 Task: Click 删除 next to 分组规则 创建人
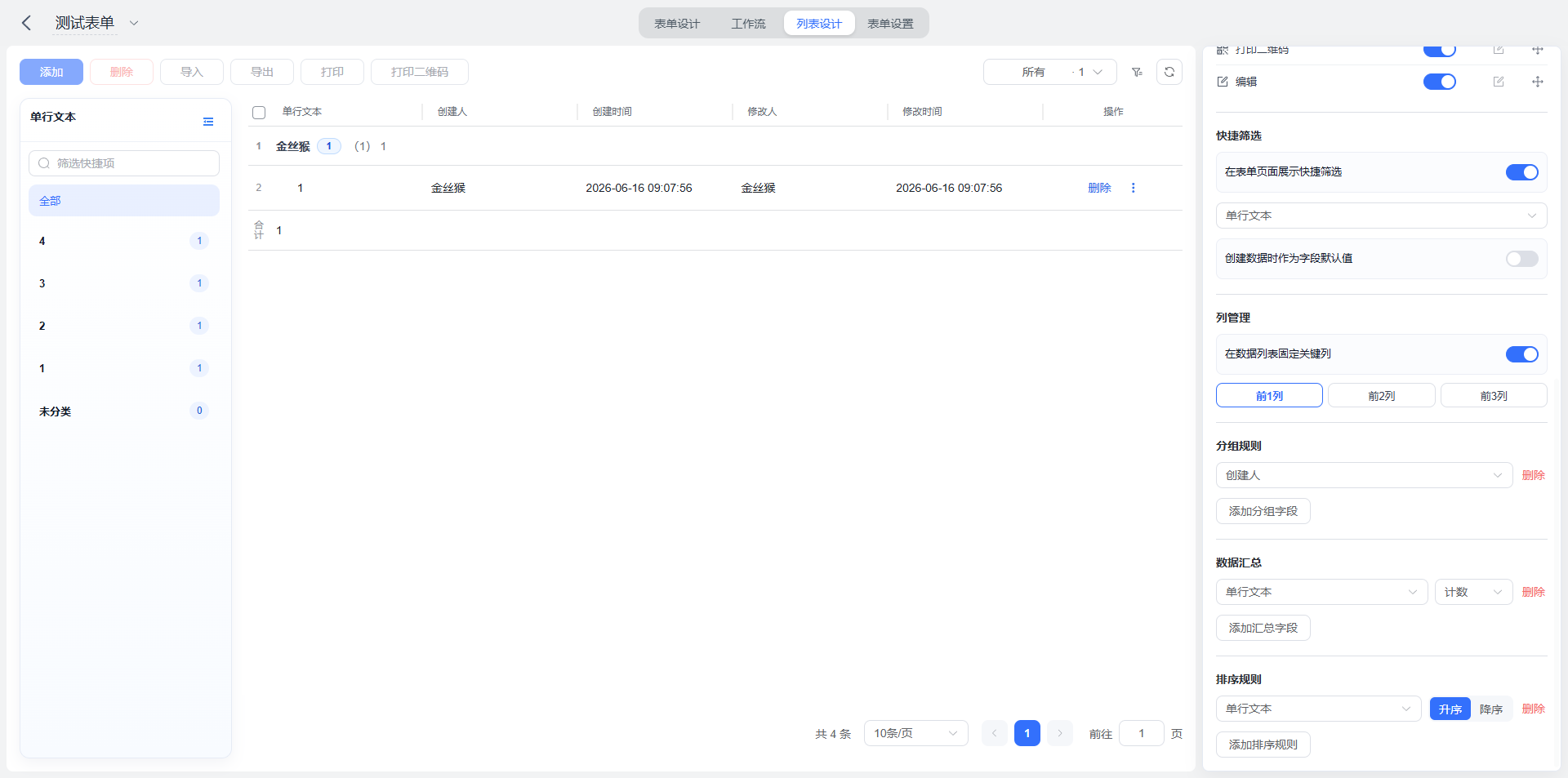[1533, 475]
